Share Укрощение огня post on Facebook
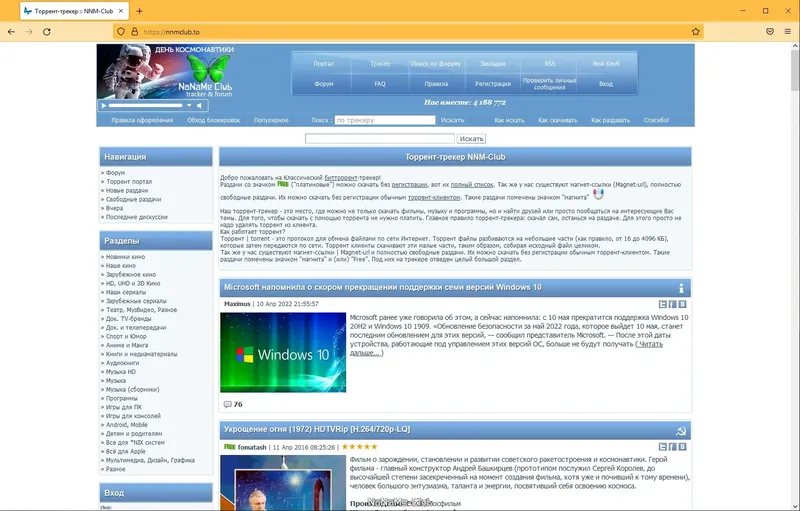 [x=672, y=447]
